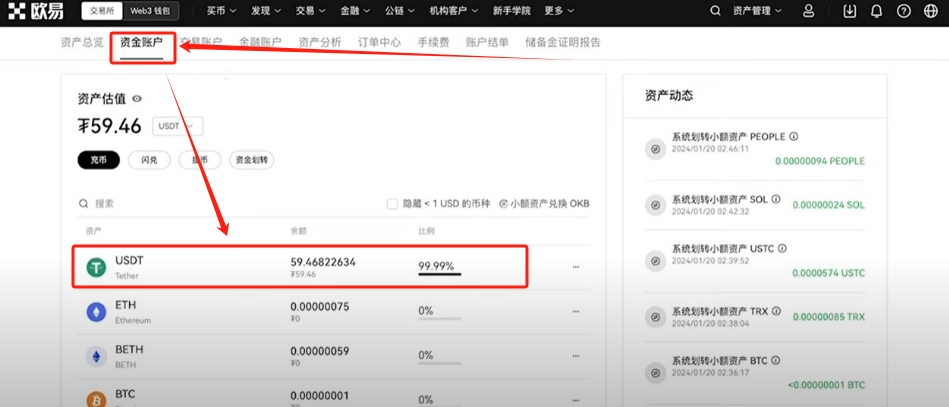Viewport: 949px width, 407px height.
Task: Click the download app icon
Action: pos(850,11)
